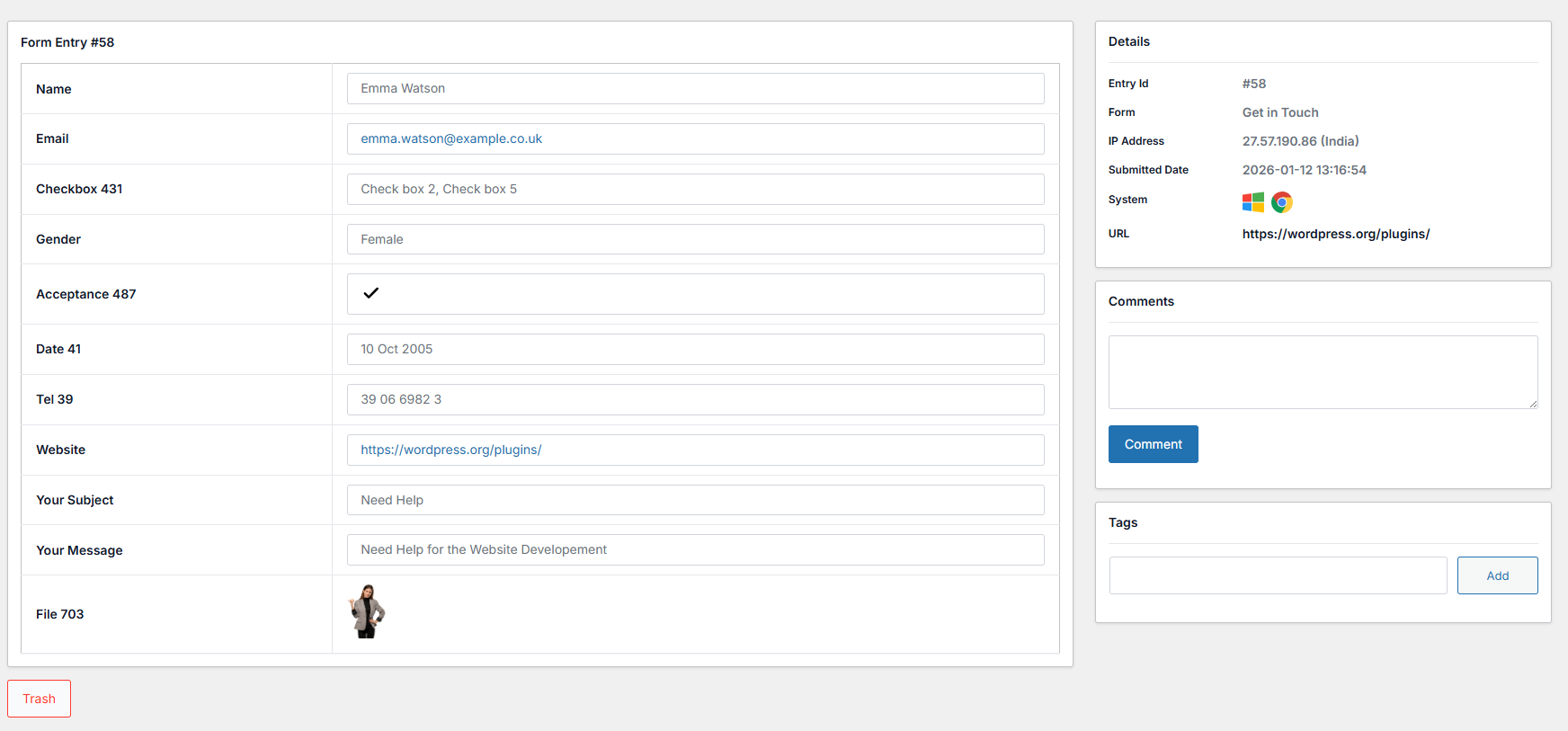Open the Website field wordpress.org link

pyautogui.click(x=451, y=450)
